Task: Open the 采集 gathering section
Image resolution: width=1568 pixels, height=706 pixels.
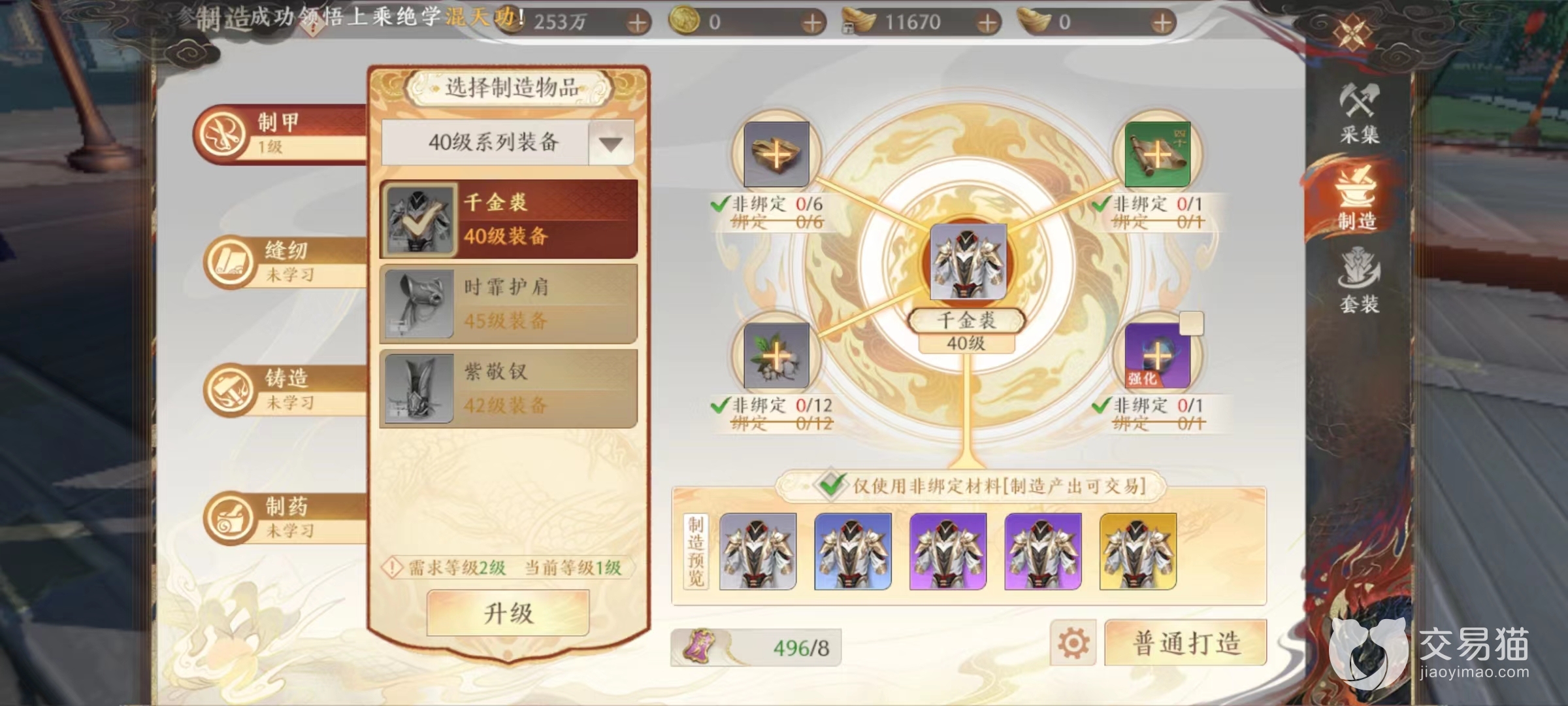Action: click(1360, 112)
